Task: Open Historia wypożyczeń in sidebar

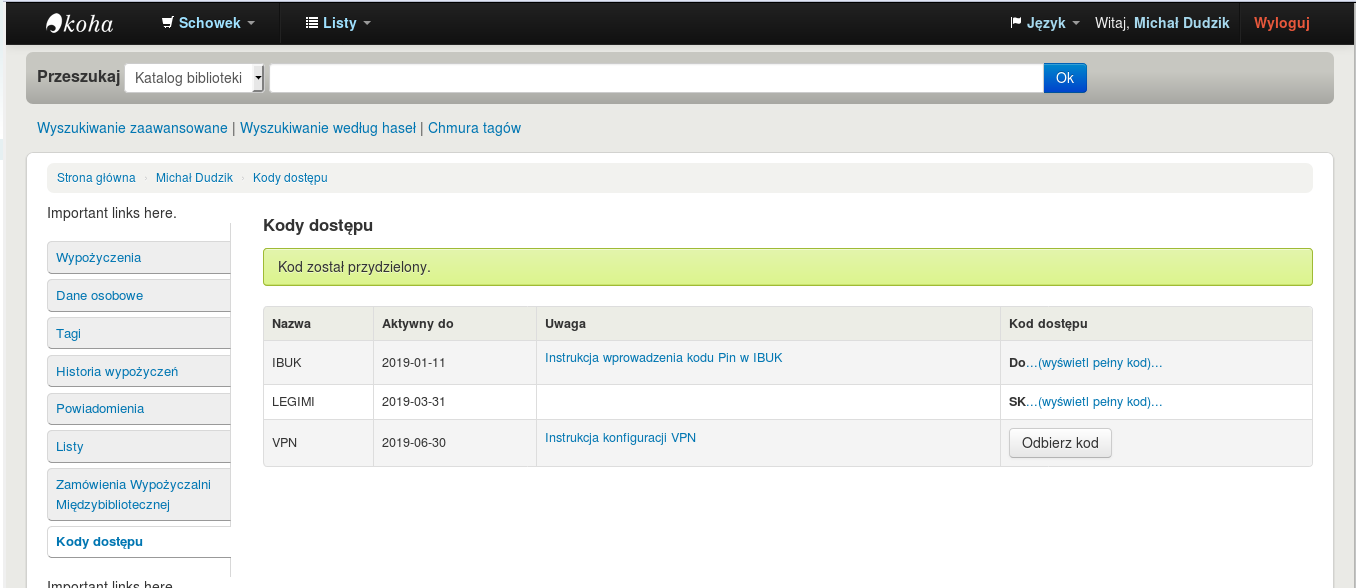Action: pyautogui.click(x=117, y=372)
